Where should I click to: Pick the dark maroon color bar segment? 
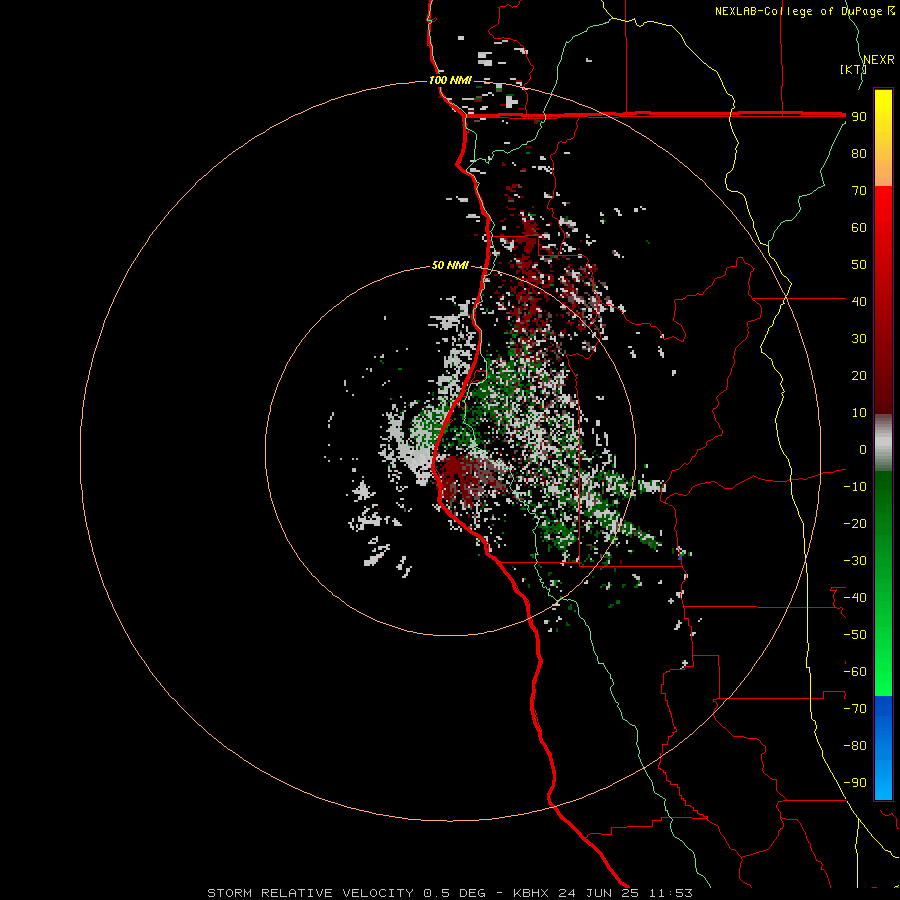click(883, 356)
